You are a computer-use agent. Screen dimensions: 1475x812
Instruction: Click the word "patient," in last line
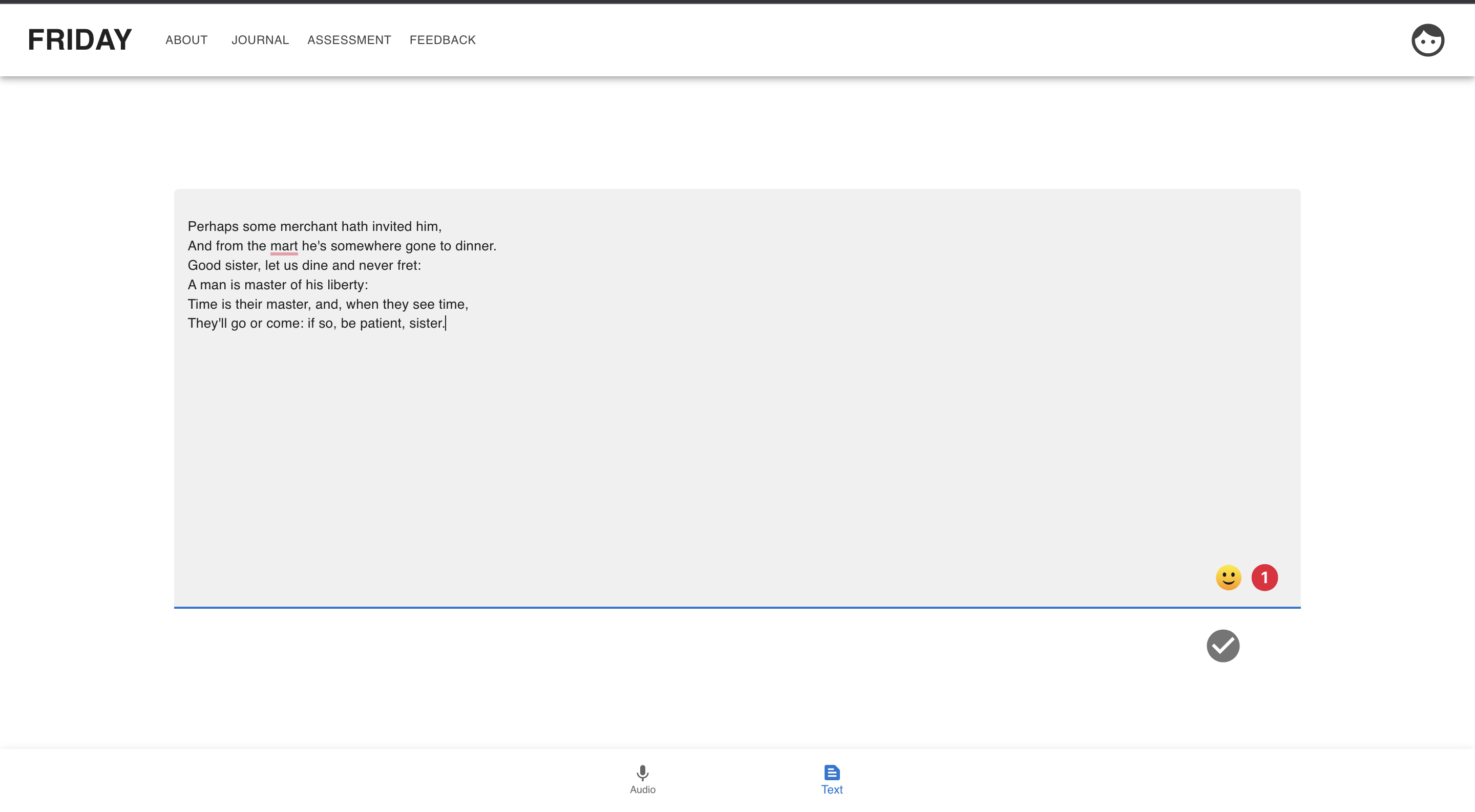tap(382, 323)
